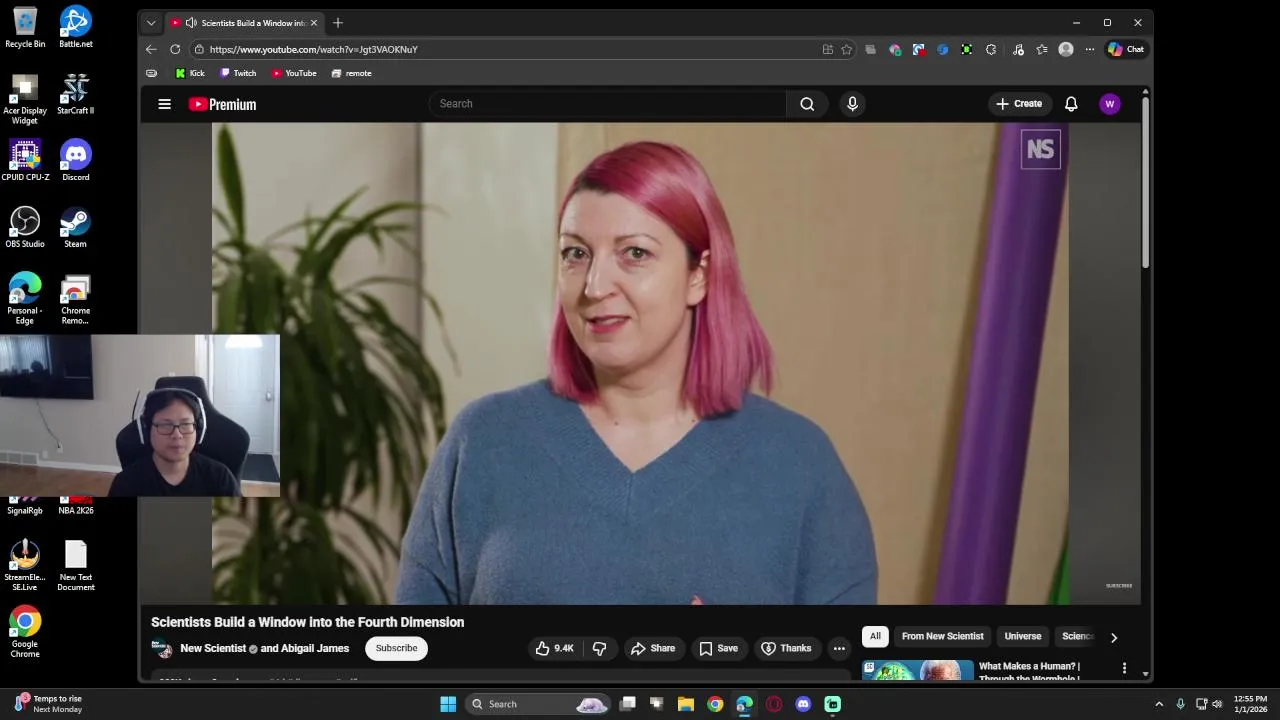Click the NS channel watermark in video
Image resolution: width=1280 pixels, height=720 pixels.
[x=1040, y=150]
